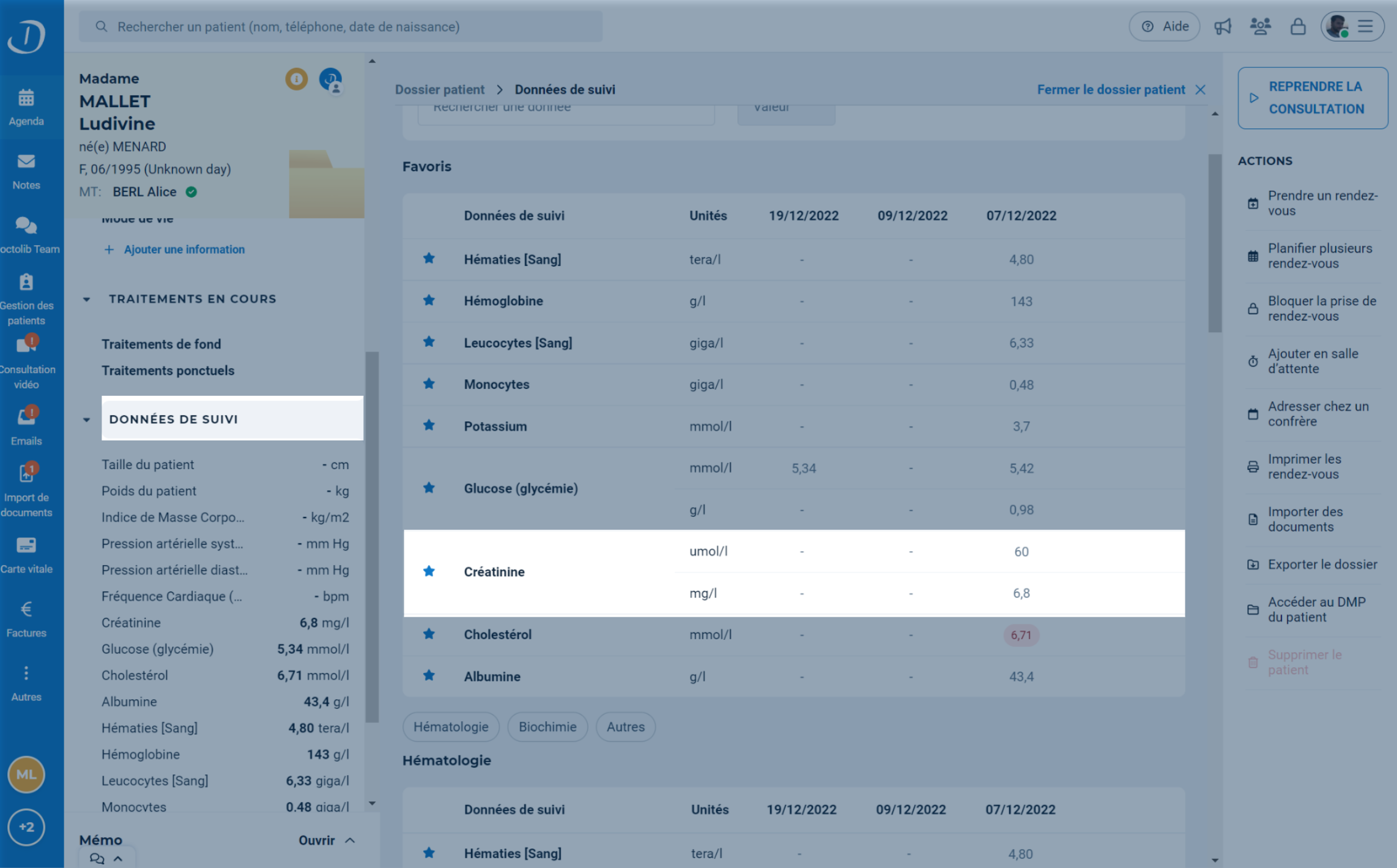Click the megaphone announcements icon
The image size is (1397, 868).
[1223, 26]
